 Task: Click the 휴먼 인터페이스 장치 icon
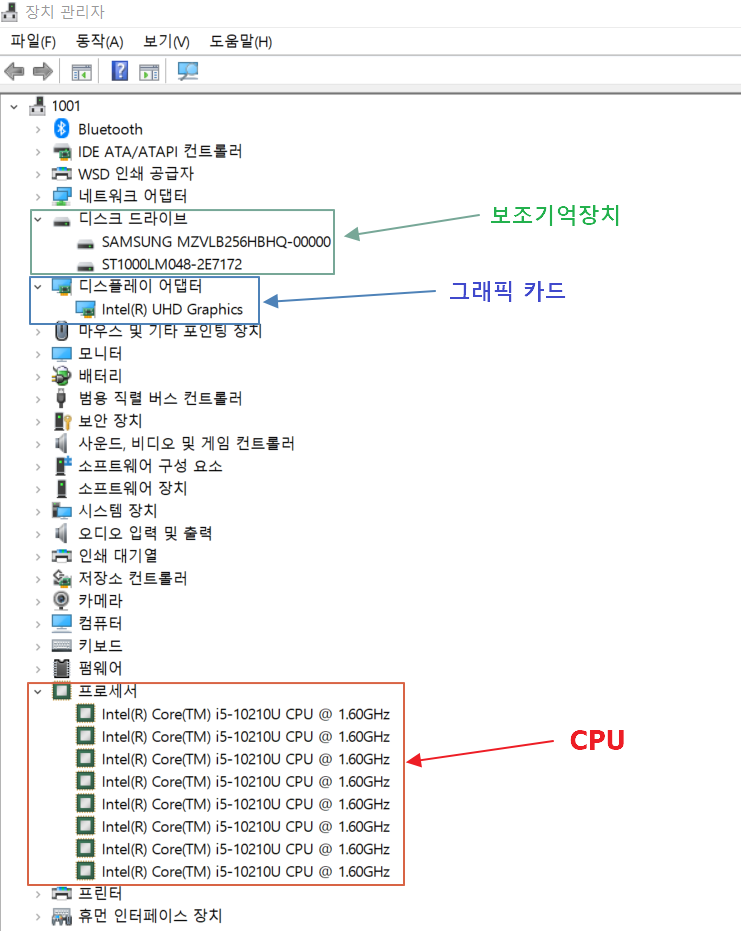tap(62, 916)
